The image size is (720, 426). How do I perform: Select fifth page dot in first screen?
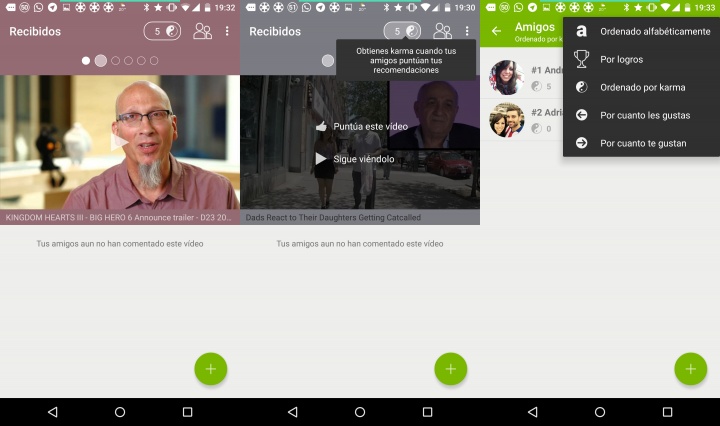click(141, 61)
